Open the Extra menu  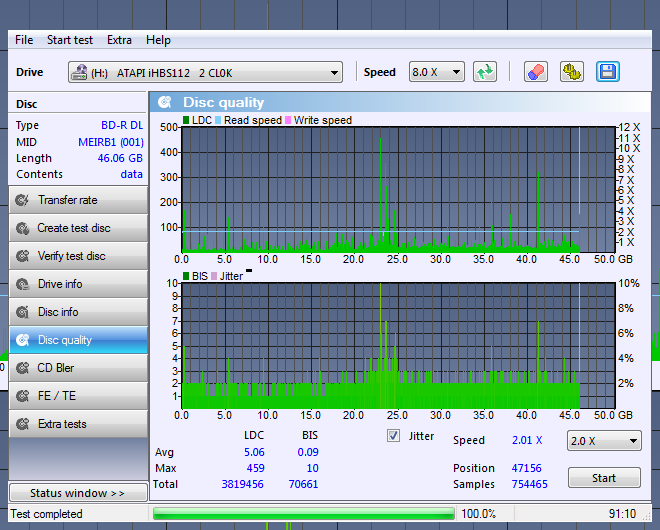[x=119, y=40]
